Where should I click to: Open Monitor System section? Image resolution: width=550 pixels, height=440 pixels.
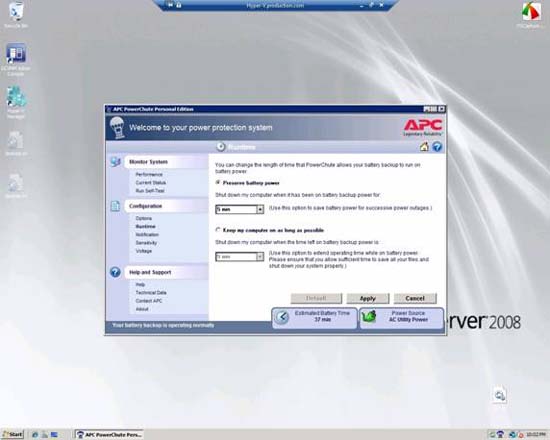[x=148, y=162]
